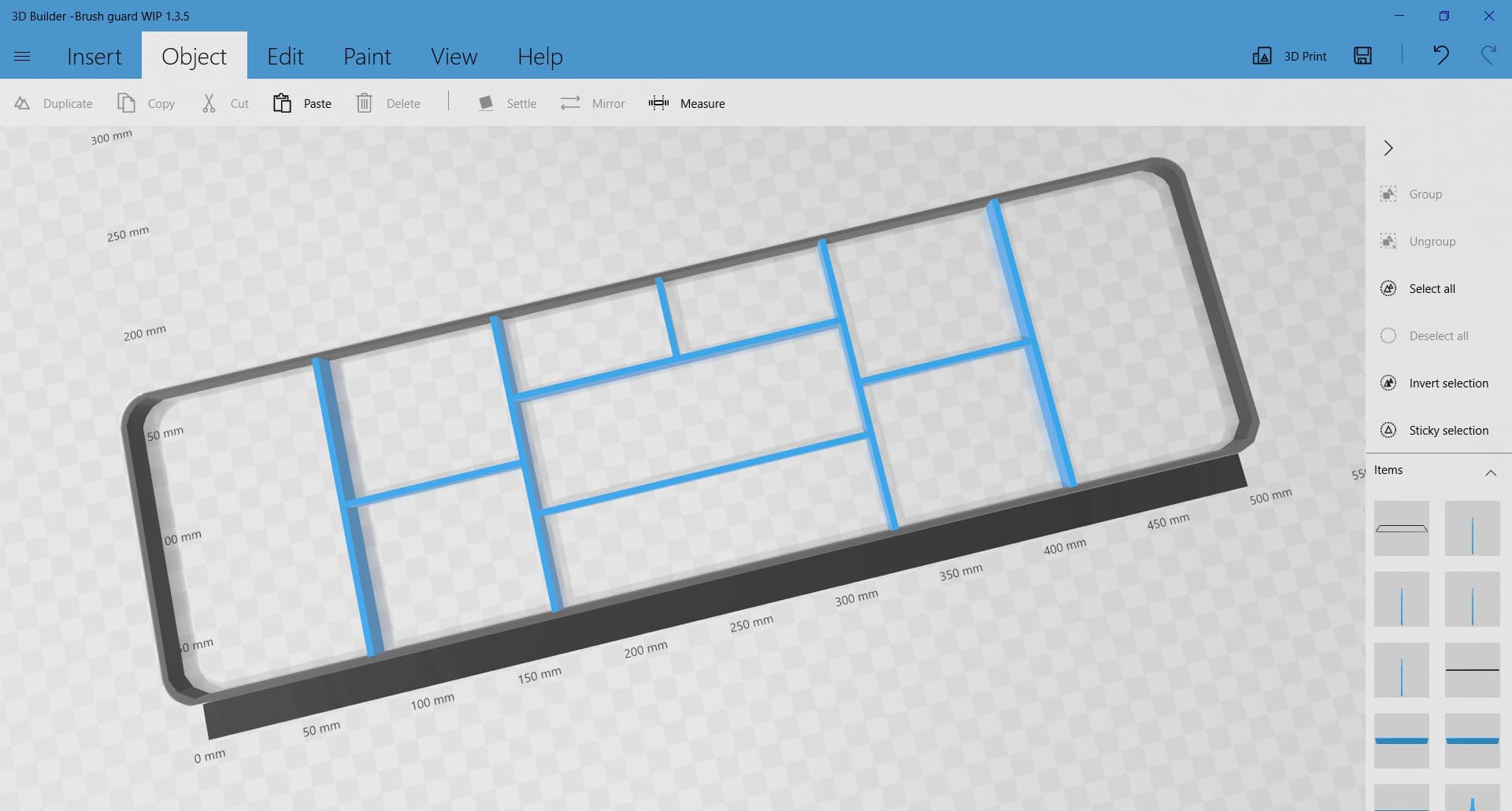The image size is (1512, 811).
Task: Select the horizontal black line item thumbnail
Action: [x=1472, y=670]
